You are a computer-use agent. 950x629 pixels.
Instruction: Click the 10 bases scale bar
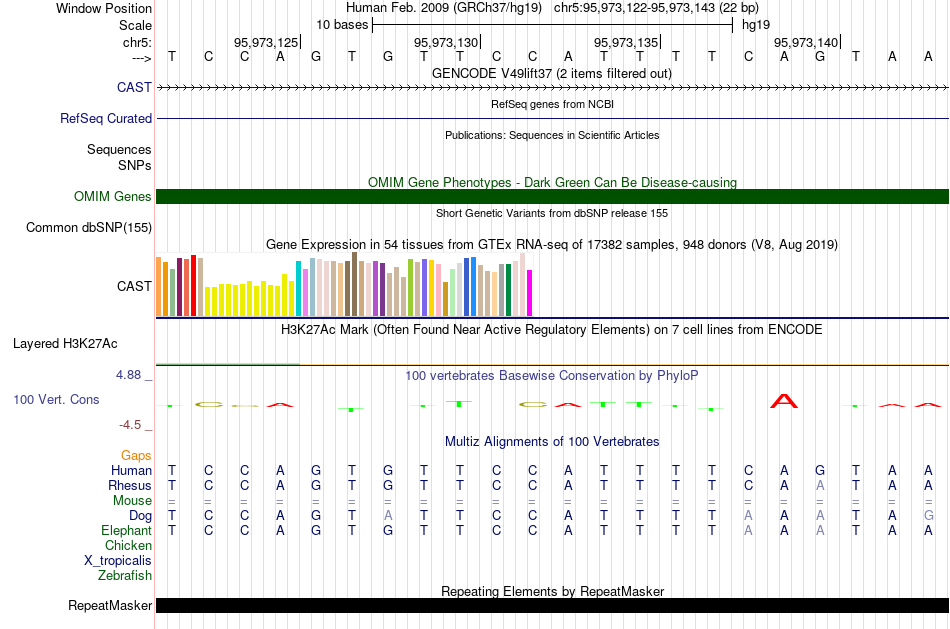pyautogui.click(x=552, y=24)
